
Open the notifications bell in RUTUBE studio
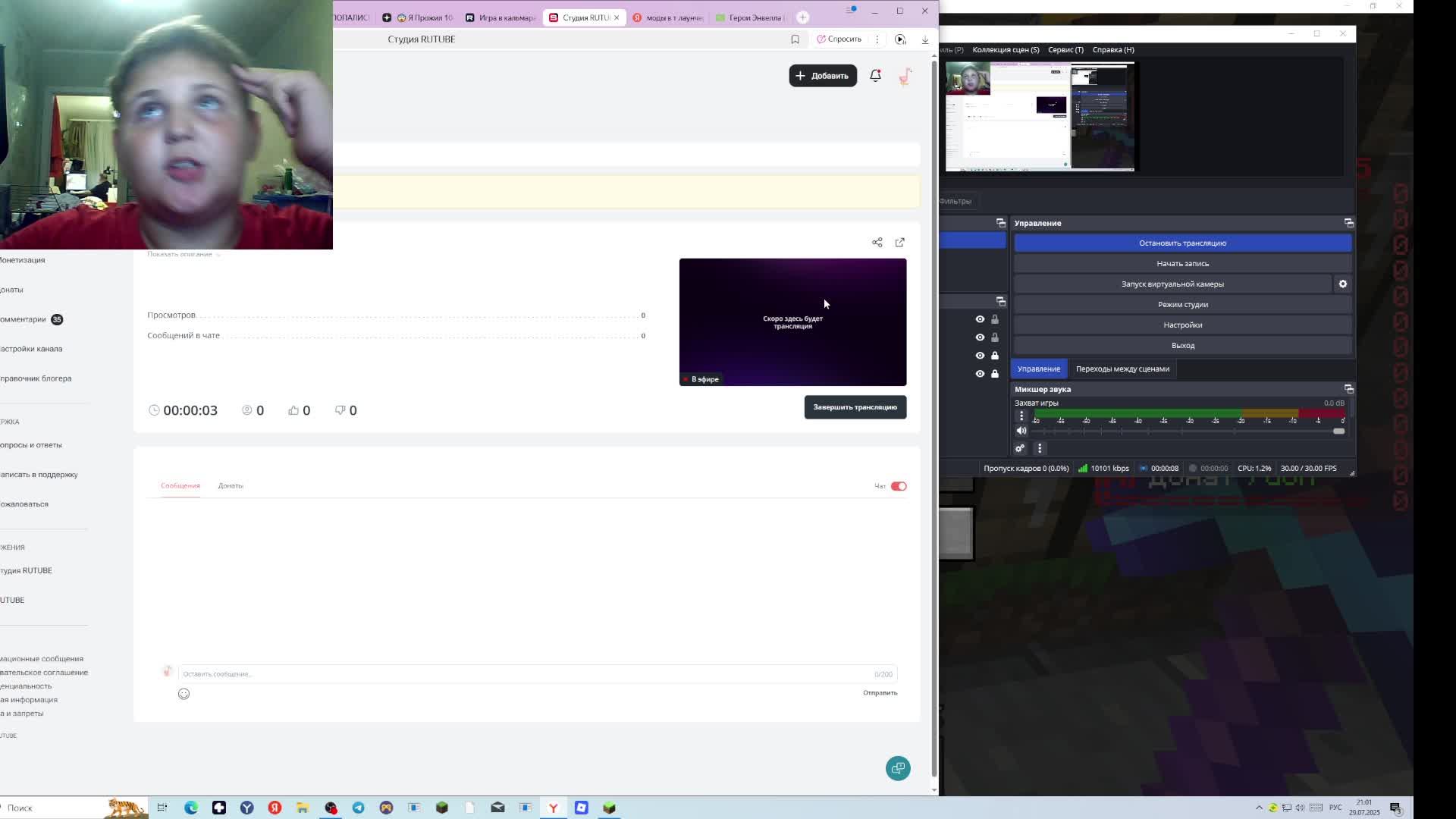[x=875, y=75]
